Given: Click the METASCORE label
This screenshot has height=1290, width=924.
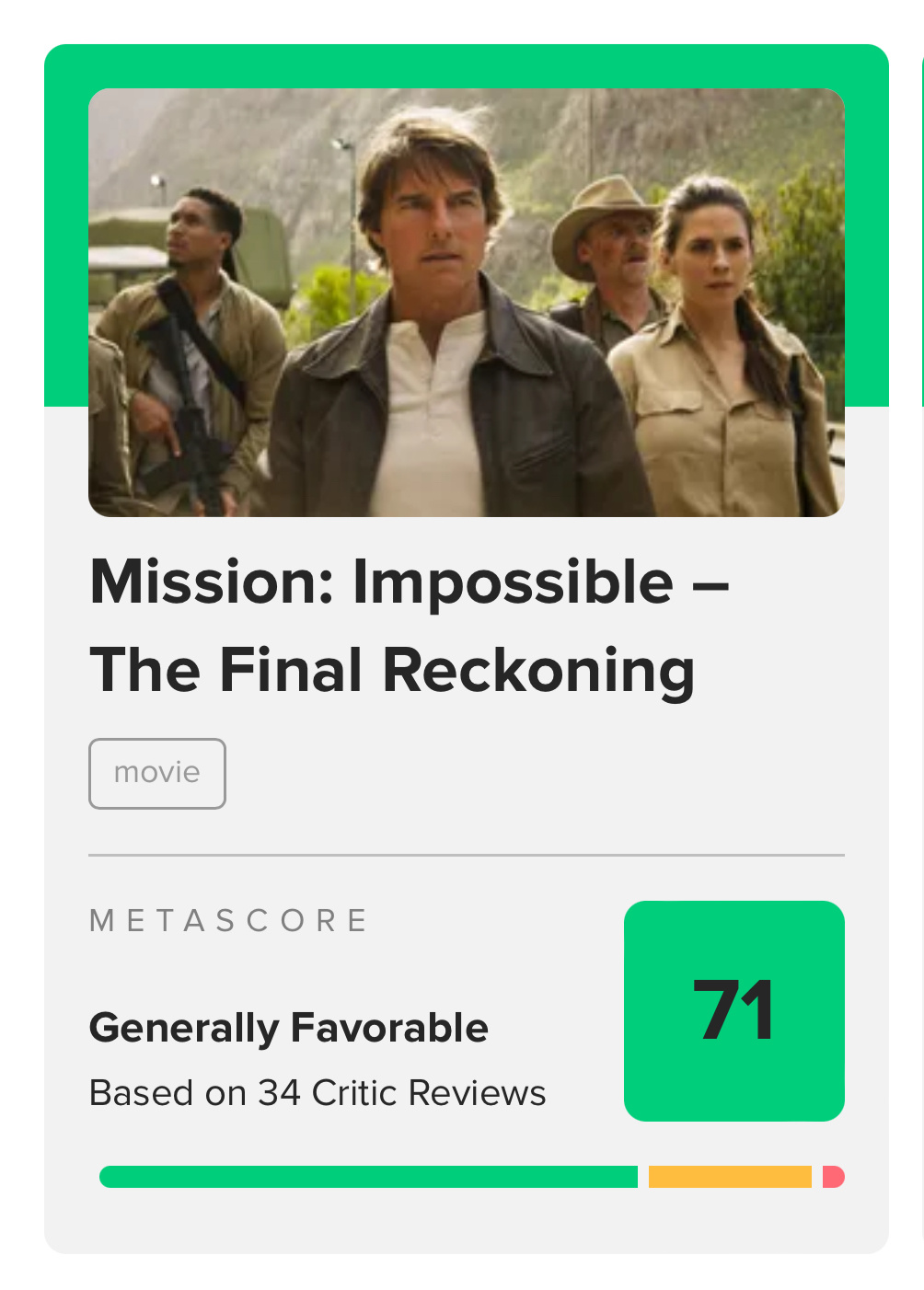Looking at the screenshot, I should (x=229, y=920).
